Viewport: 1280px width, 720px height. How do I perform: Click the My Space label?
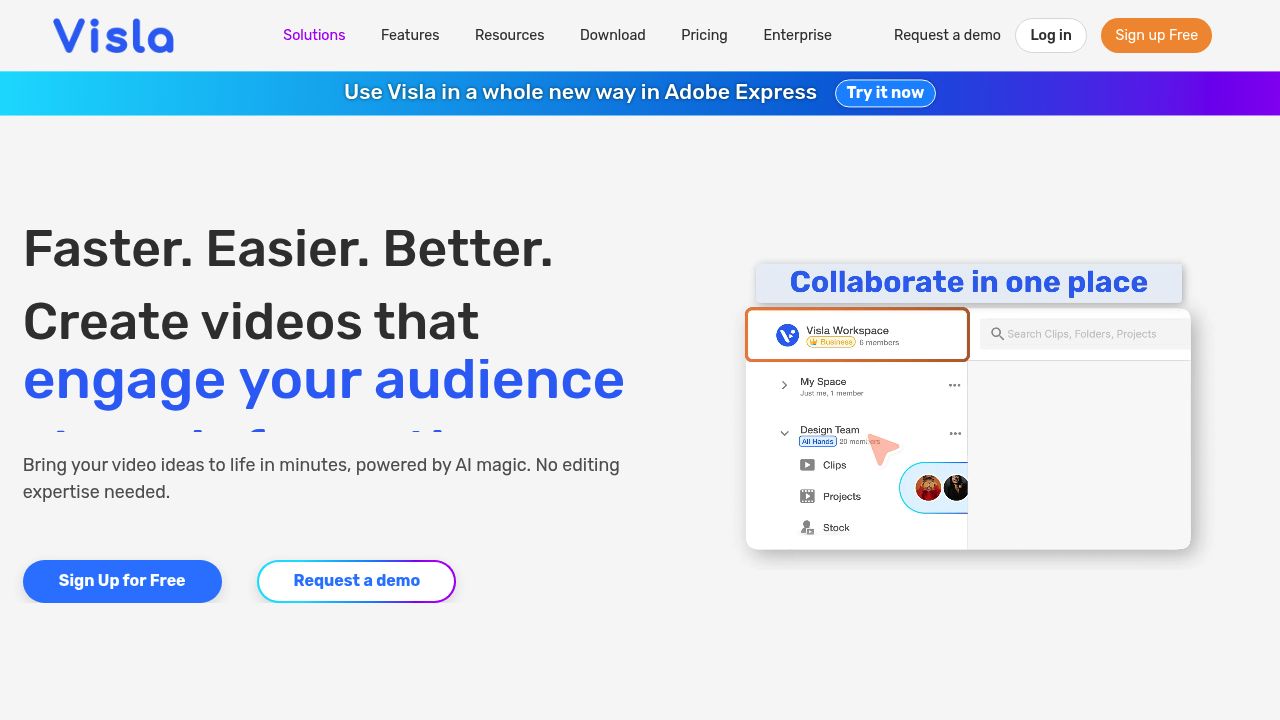[x=823, y=381]
